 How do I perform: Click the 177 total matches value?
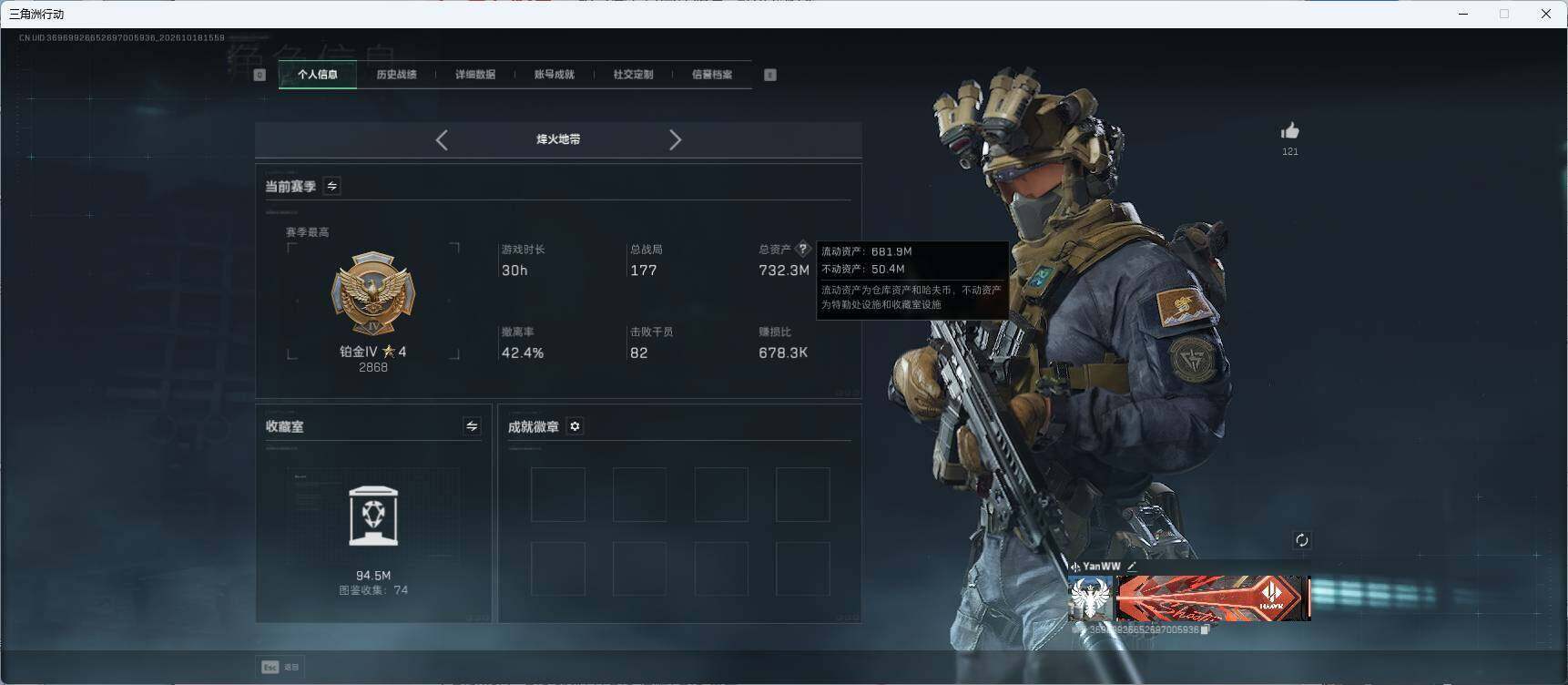(x=643, y=271)
